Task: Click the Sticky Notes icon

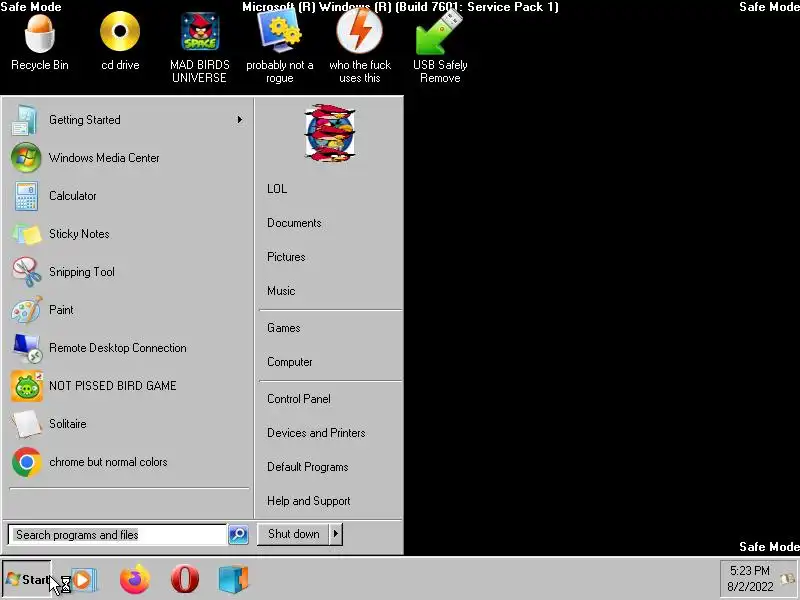Action: pyautogui.click(x=27, y=234)
